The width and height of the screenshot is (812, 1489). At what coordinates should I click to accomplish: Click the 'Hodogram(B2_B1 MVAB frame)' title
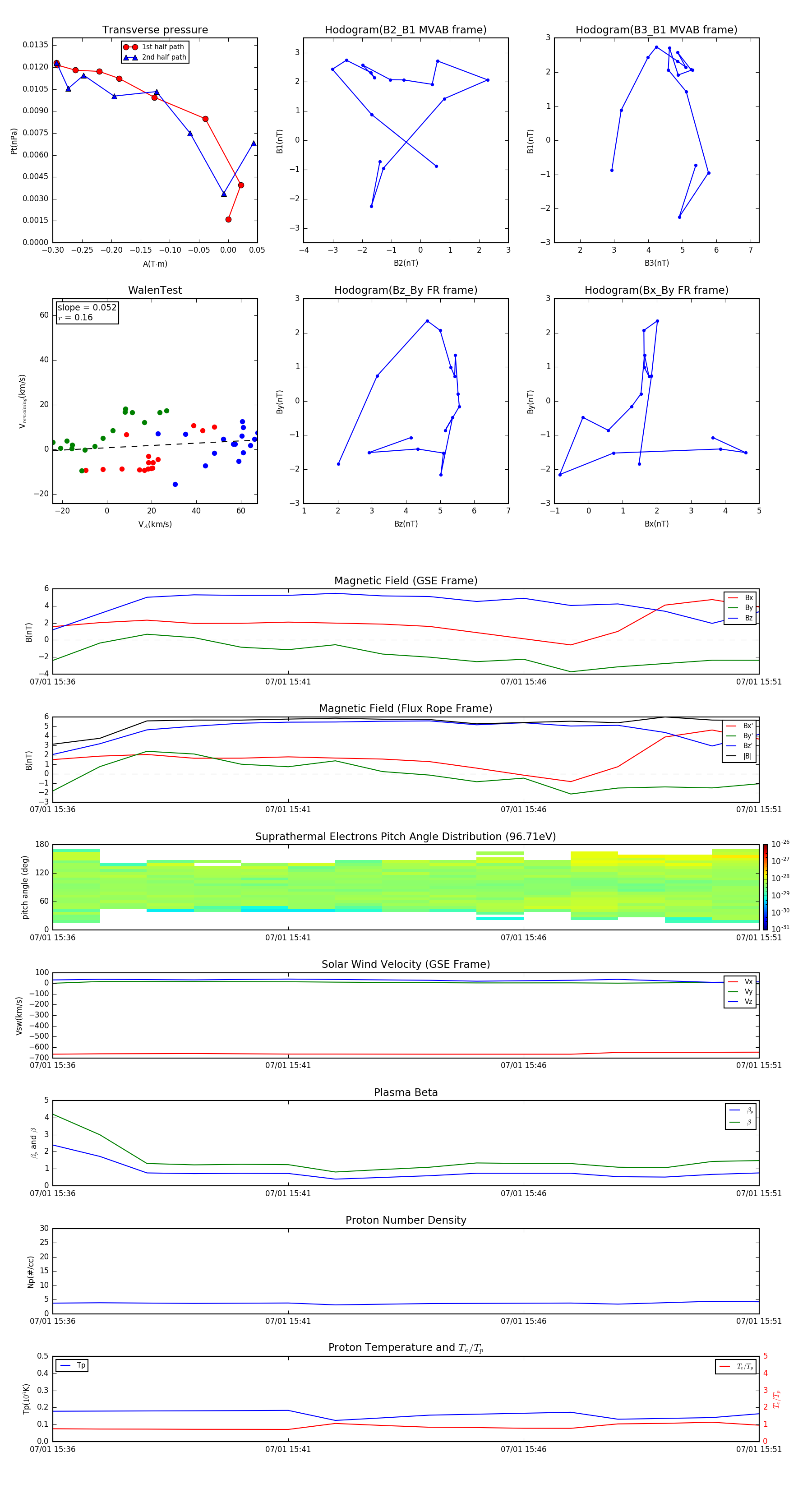point(406,30)
